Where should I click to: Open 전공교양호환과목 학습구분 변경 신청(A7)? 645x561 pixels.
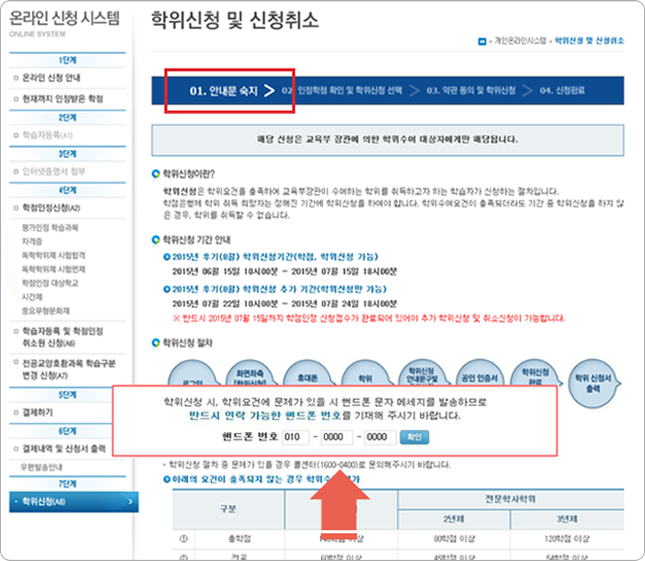tap(69, 369)
